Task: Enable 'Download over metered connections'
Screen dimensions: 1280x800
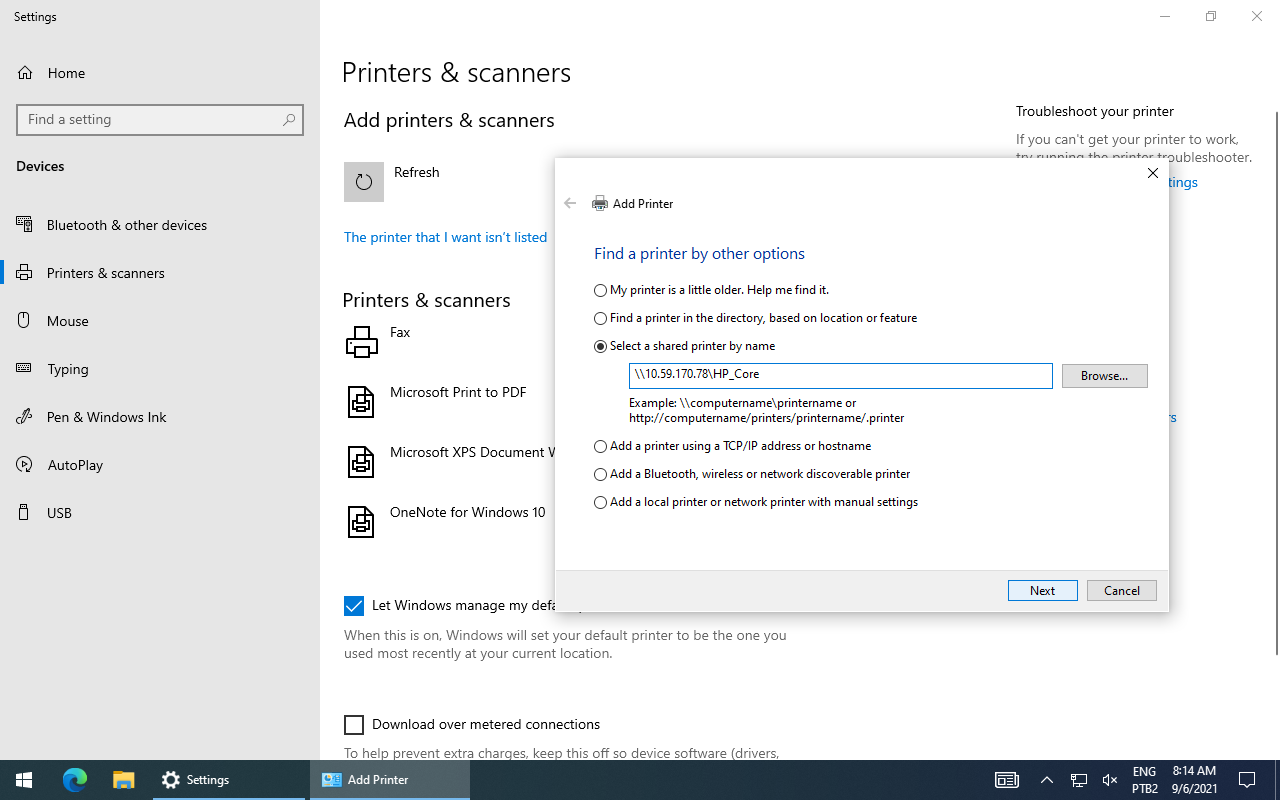Action: point(354,724)
